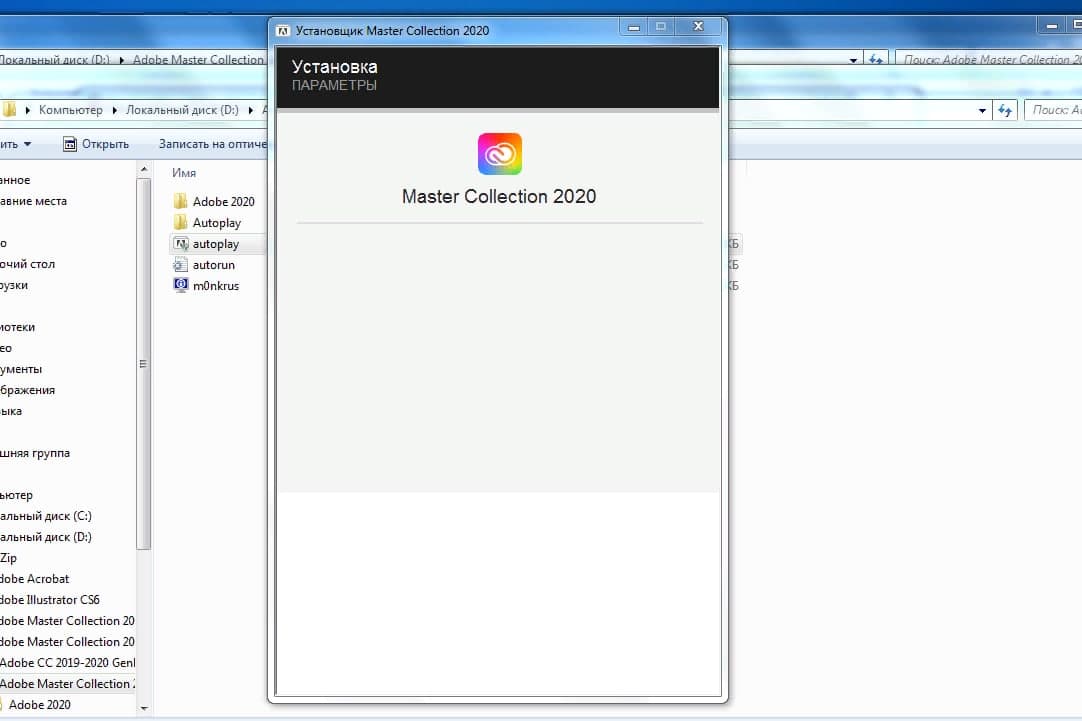The image size is (1082, 721).
Task: Select the Adobe 2020 folder in the file list
Action: [223, 201]
